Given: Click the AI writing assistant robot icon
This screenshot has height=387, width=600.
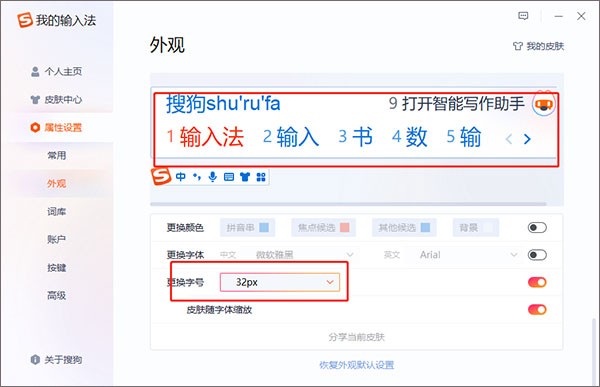Looking at the screenshot, I should coord(544,104).
